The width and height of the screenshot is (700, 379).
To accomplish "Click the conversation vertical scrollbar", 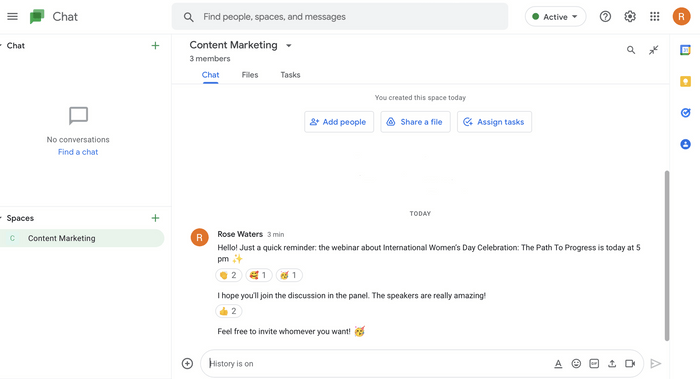I will 667,255.
